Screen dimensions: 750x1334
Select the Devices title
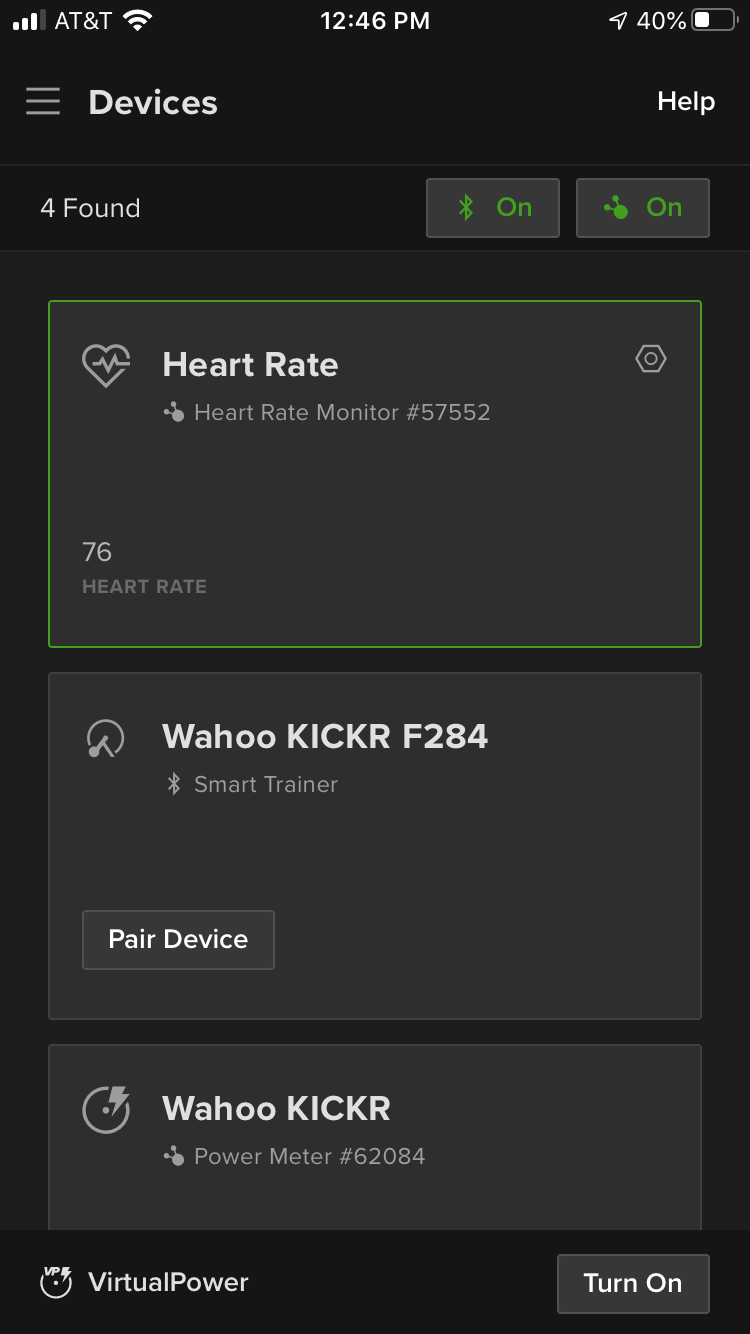152,101
